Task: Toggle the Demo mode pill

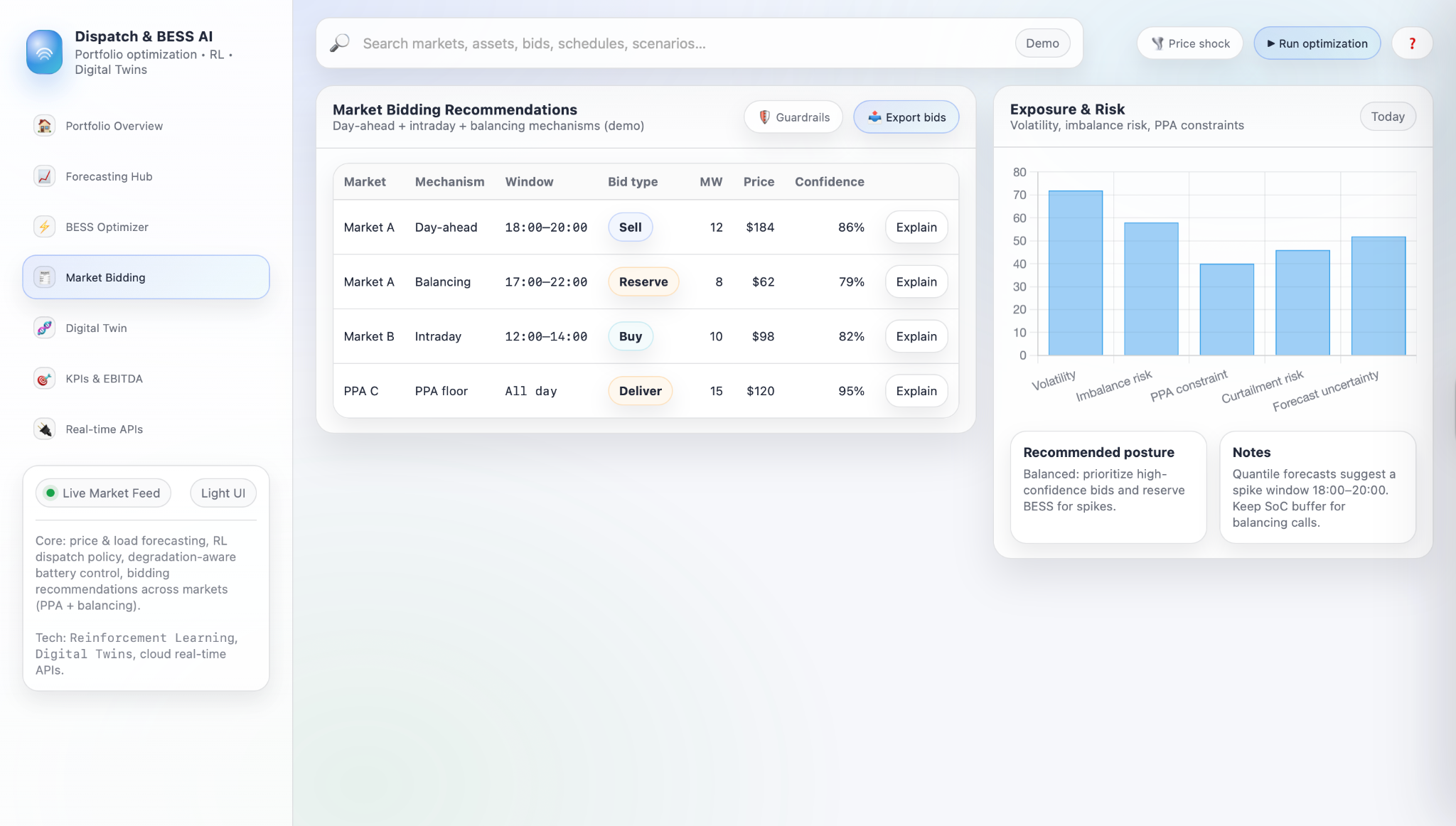Action: 1042,43
